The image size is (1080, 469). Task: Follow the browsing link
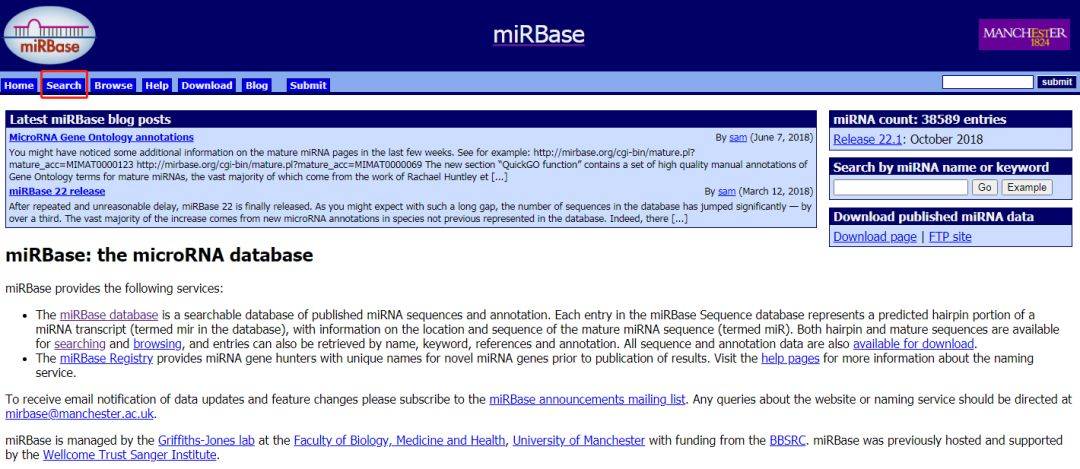tap(157, 343)
